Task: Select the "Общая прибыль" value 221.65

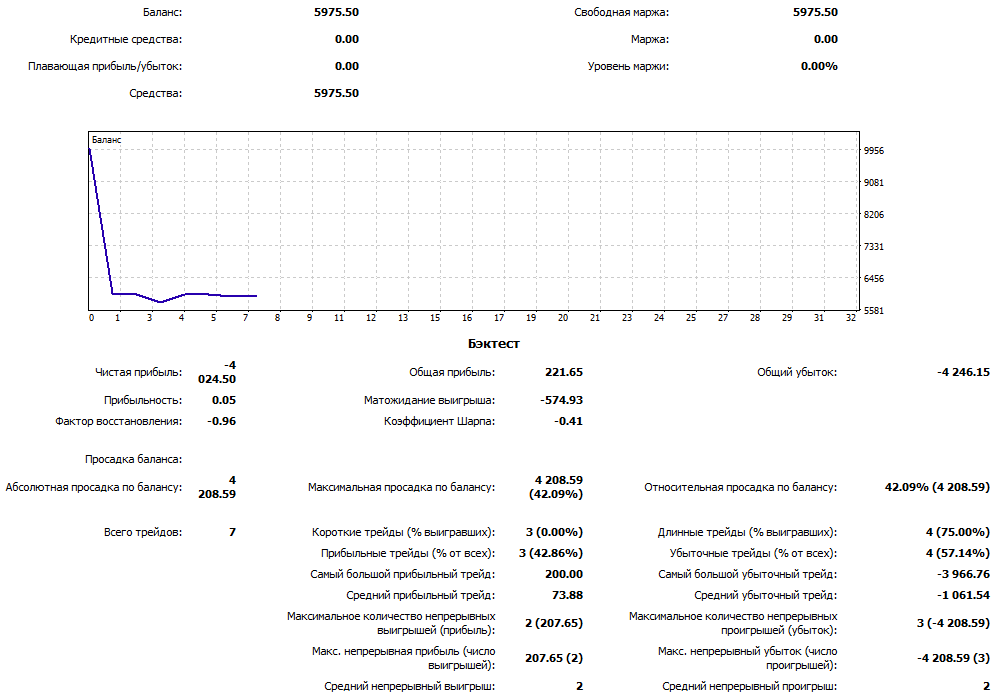Action: click(x=563, y=372)
